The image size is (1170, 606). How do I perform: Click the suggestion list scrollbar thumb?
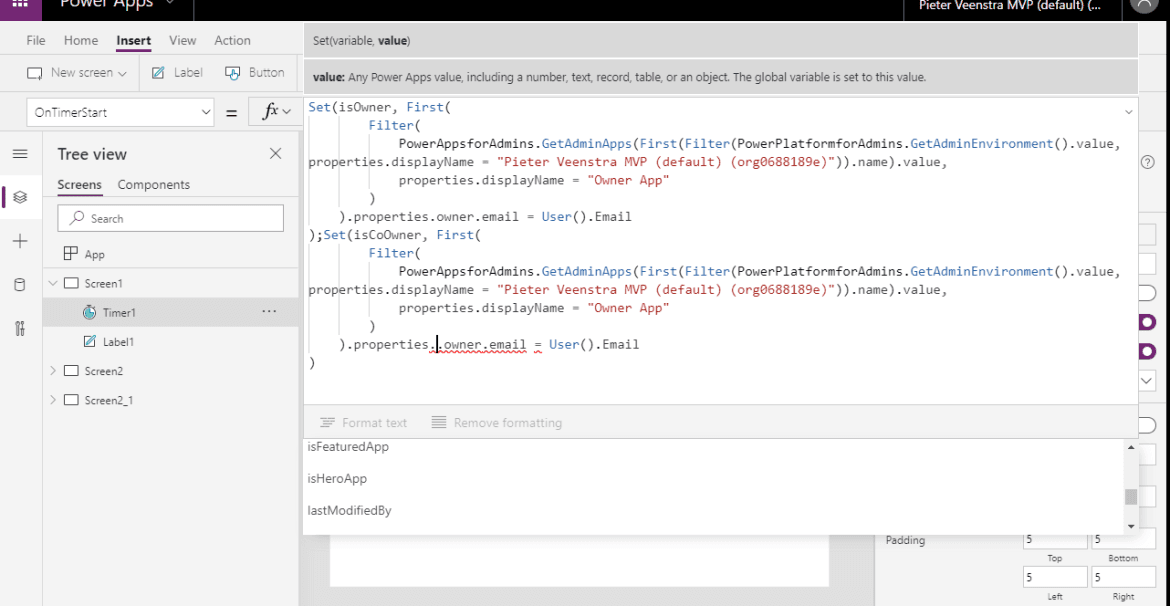tap(1131, 497)
